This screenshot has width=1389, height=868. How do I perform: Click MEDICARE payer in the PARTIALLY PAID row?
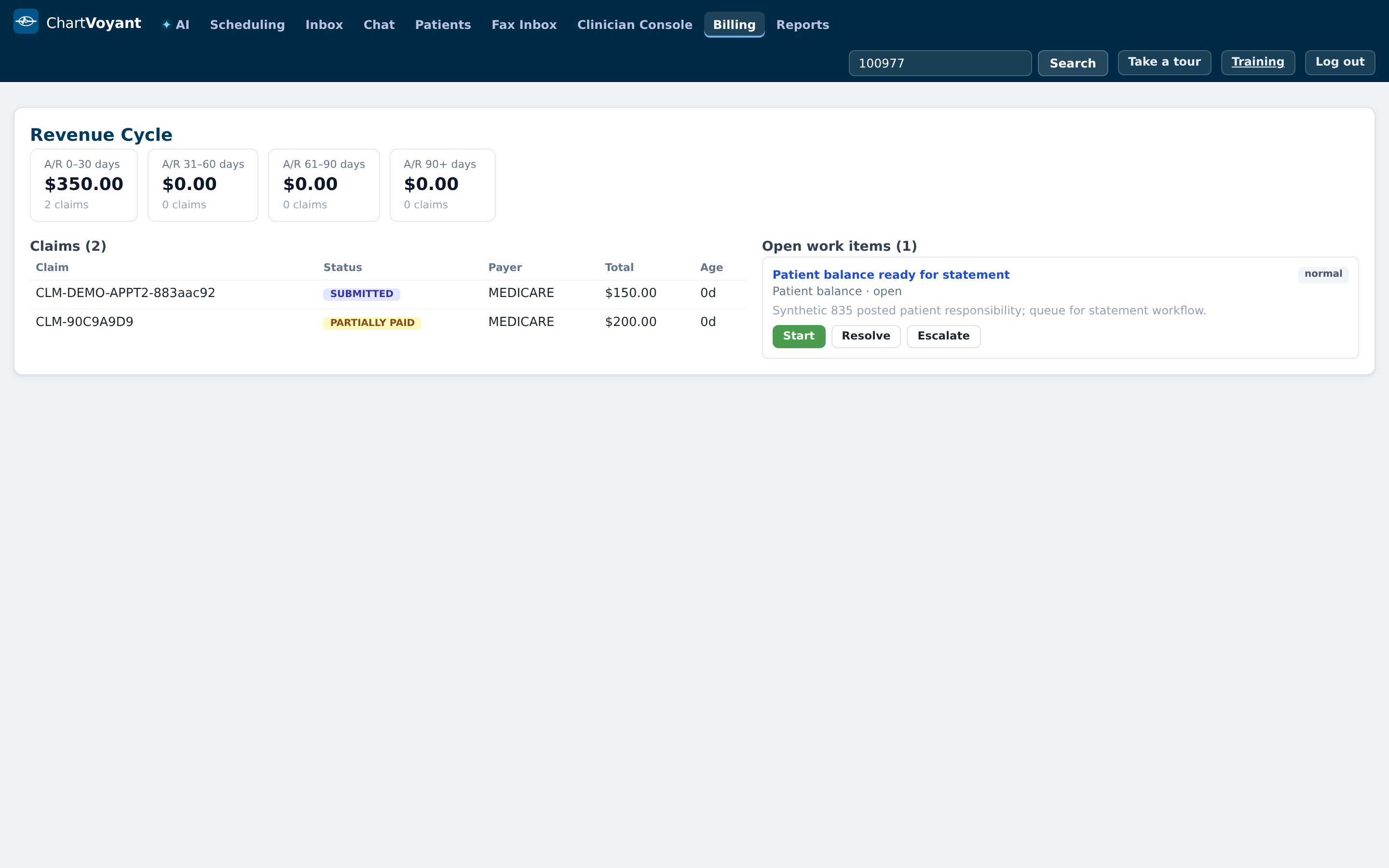point(521,322)
